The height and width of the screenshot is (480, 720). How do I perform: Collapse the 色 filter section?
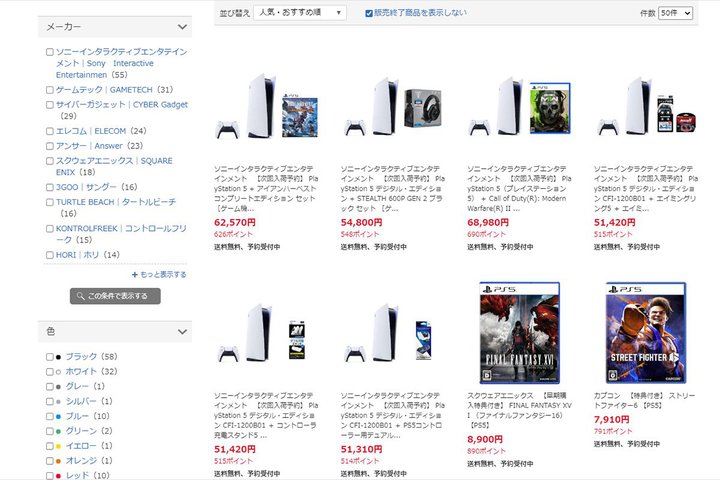pyautogui.click(x=182, y=332)
